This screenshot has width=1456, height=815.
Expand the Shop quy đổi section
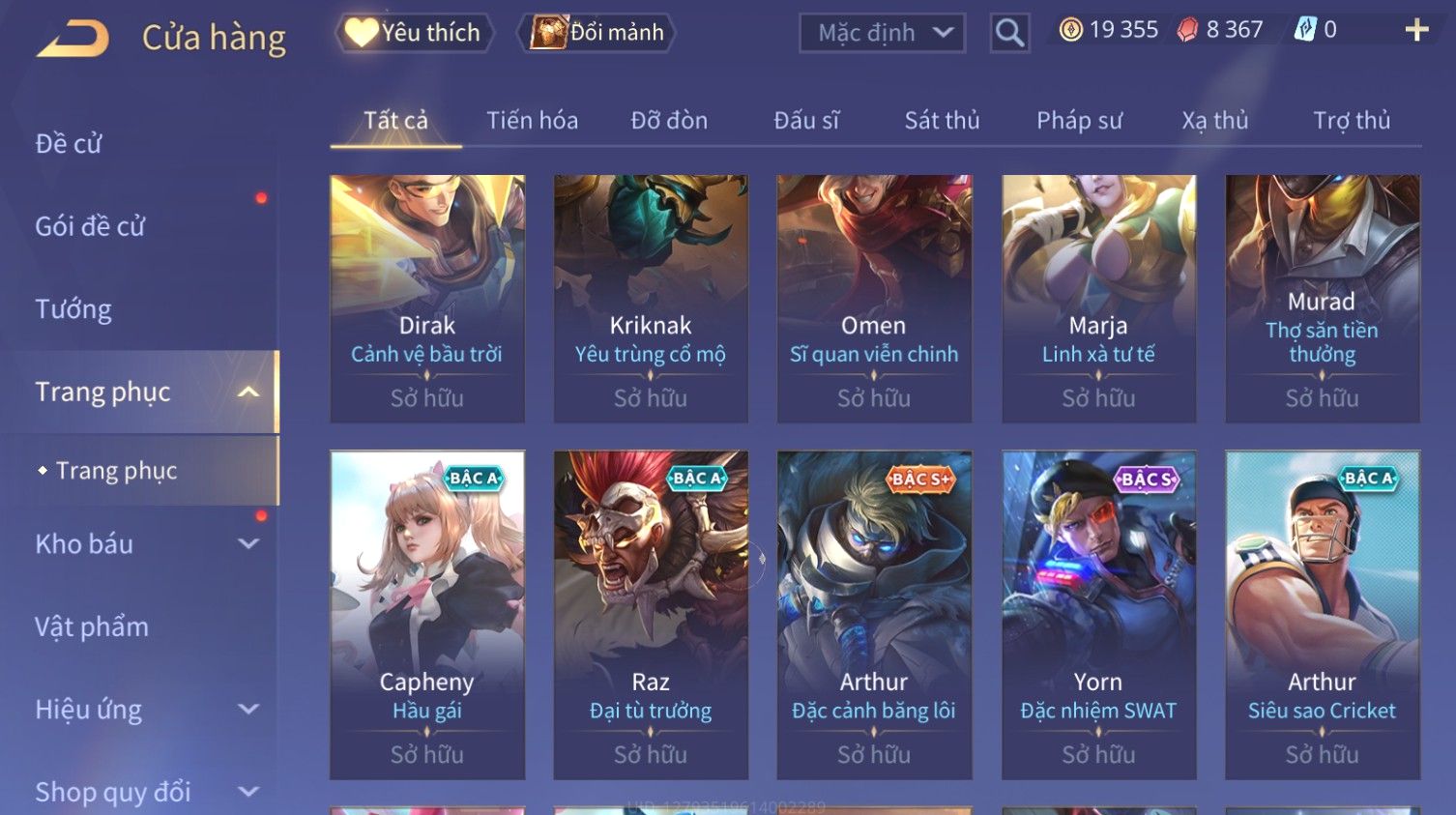point(248,792)
